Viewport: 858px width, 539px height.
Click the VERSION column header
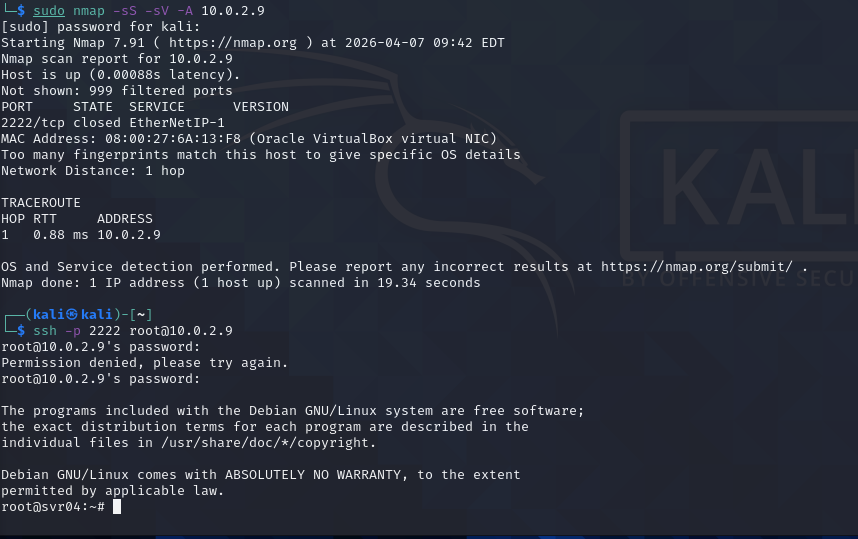[x=261, y=107]
